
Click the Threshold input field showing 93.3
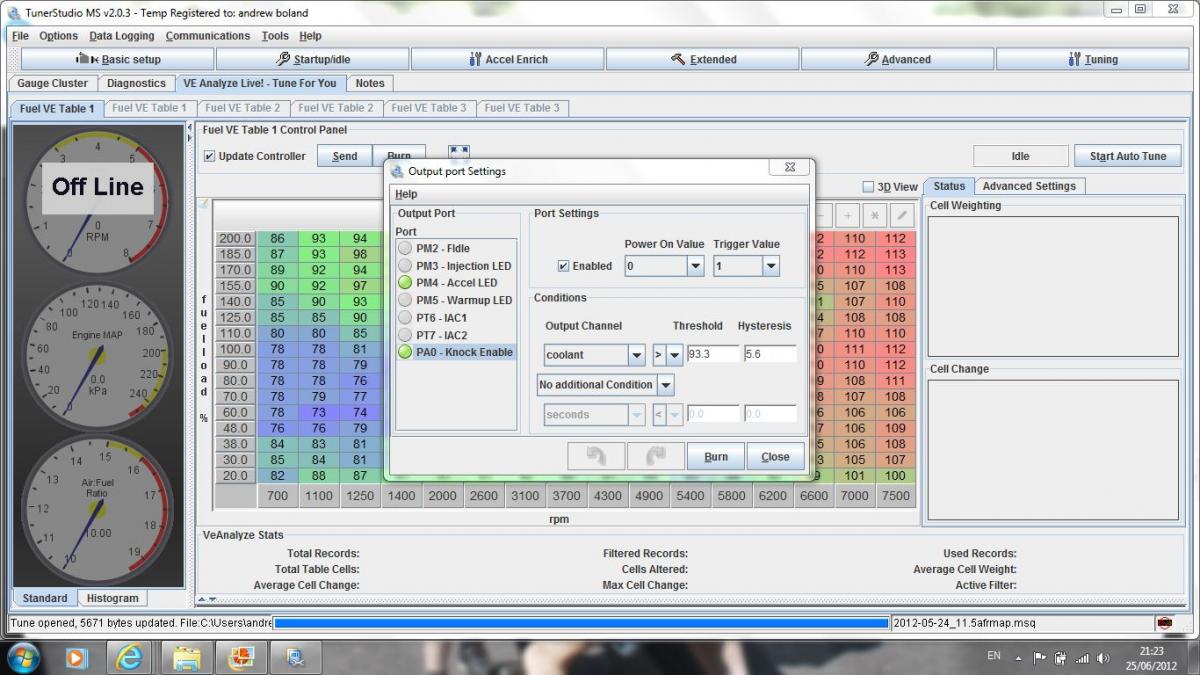(x=712, y=355)
